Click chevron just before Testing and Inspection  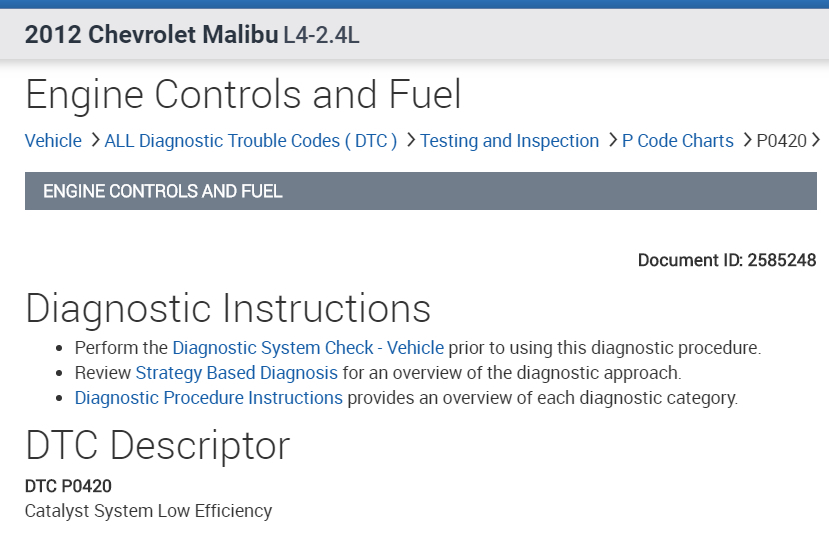click(410, 141)
